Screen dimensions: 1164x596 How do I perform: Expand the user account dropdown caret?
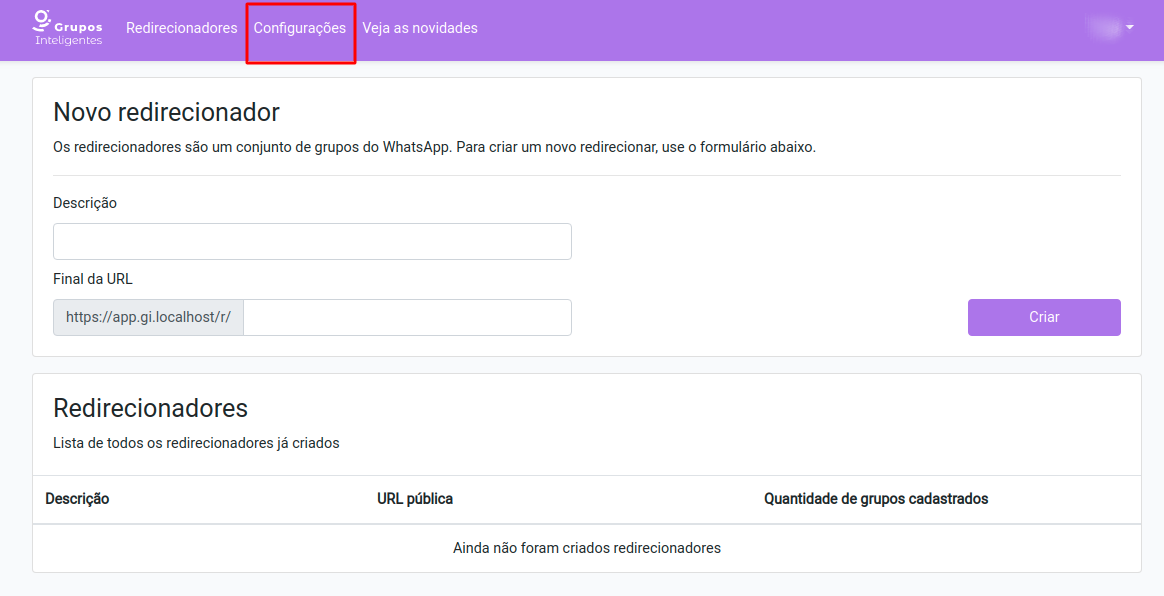click(x=1129, y=28)
